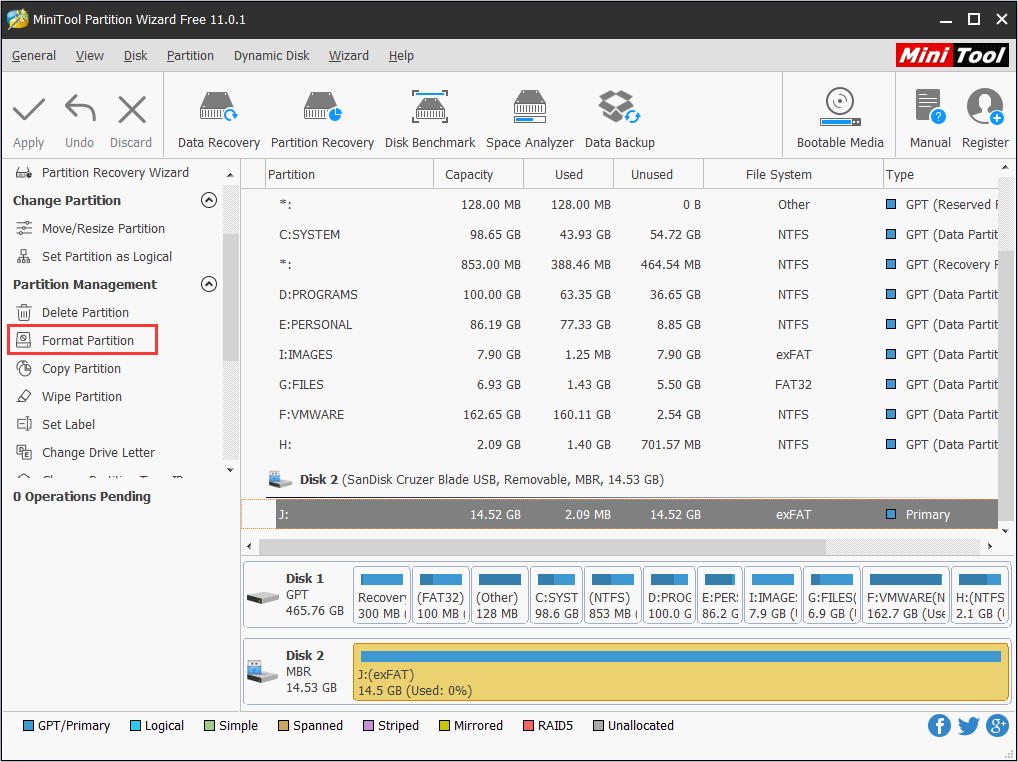Click partition list horizontal scrollbar
This screenshot has width=1018, height=762.
tap(542, 547)
